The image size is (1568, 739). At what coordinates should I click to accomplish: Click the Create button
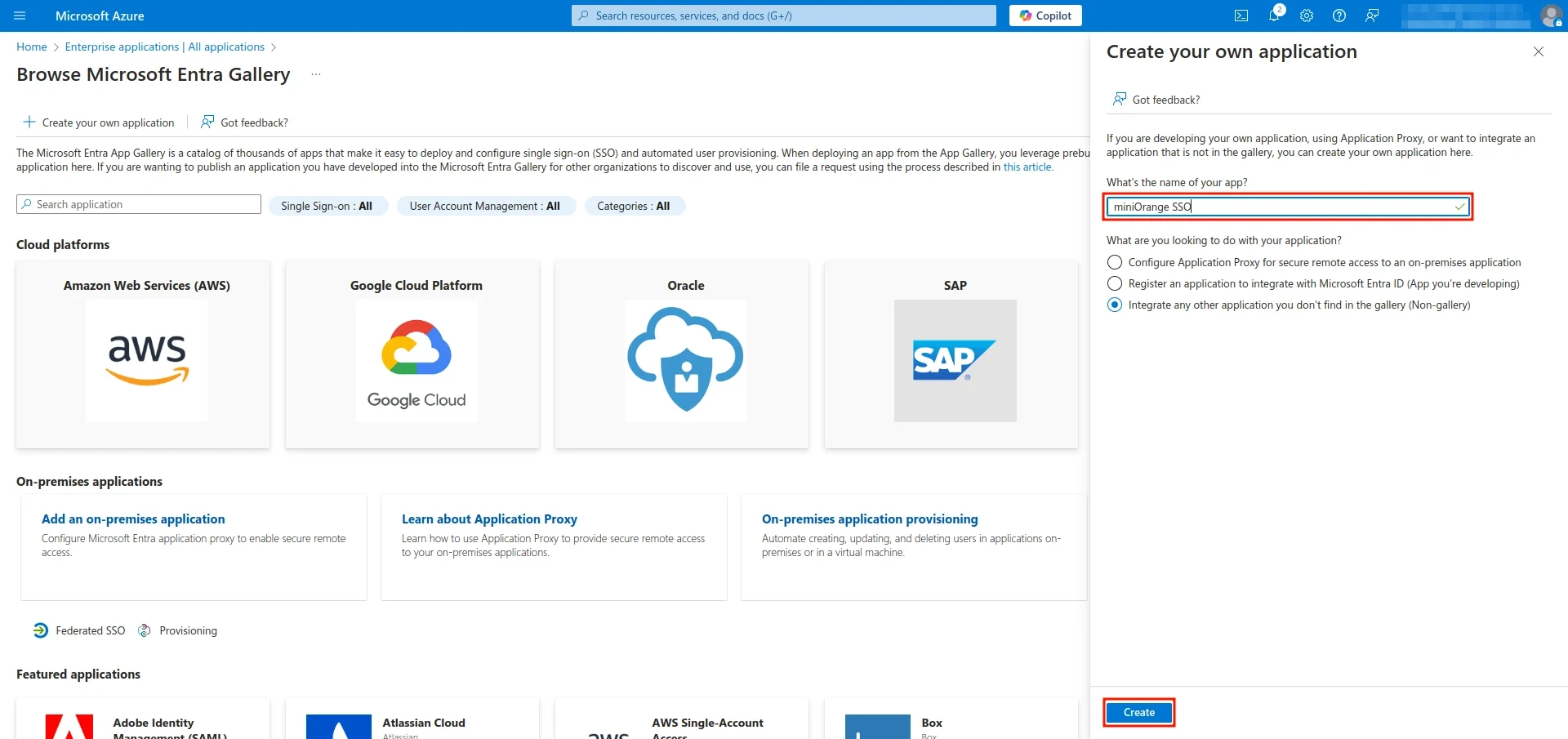(1138, 712)
